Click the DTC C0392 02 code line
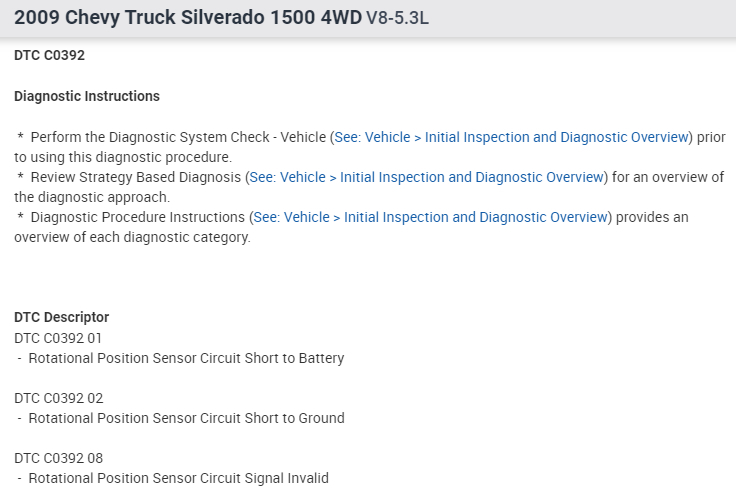 [58, 398]
